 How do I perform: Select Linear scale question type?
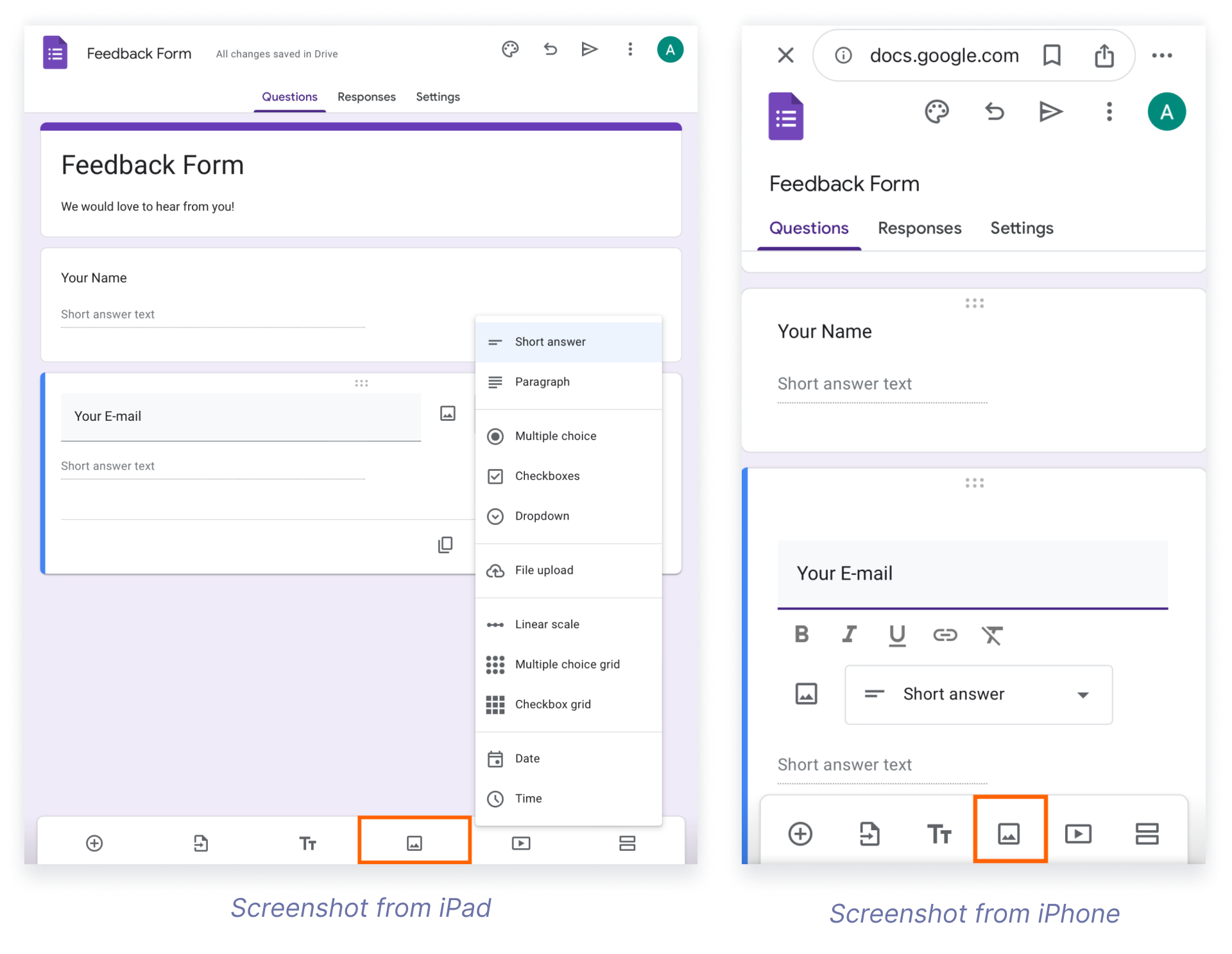click(x=547, y=625)
